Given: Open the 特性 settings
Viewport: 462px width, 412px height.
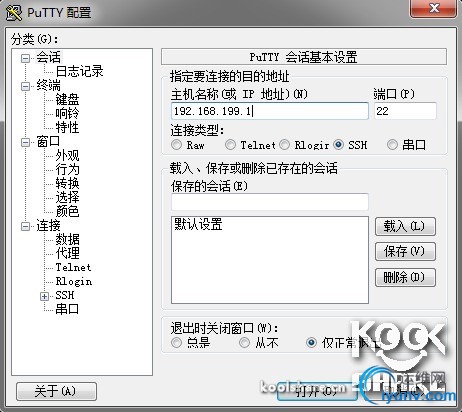Looking at the screenshot, I should (67, 127).
